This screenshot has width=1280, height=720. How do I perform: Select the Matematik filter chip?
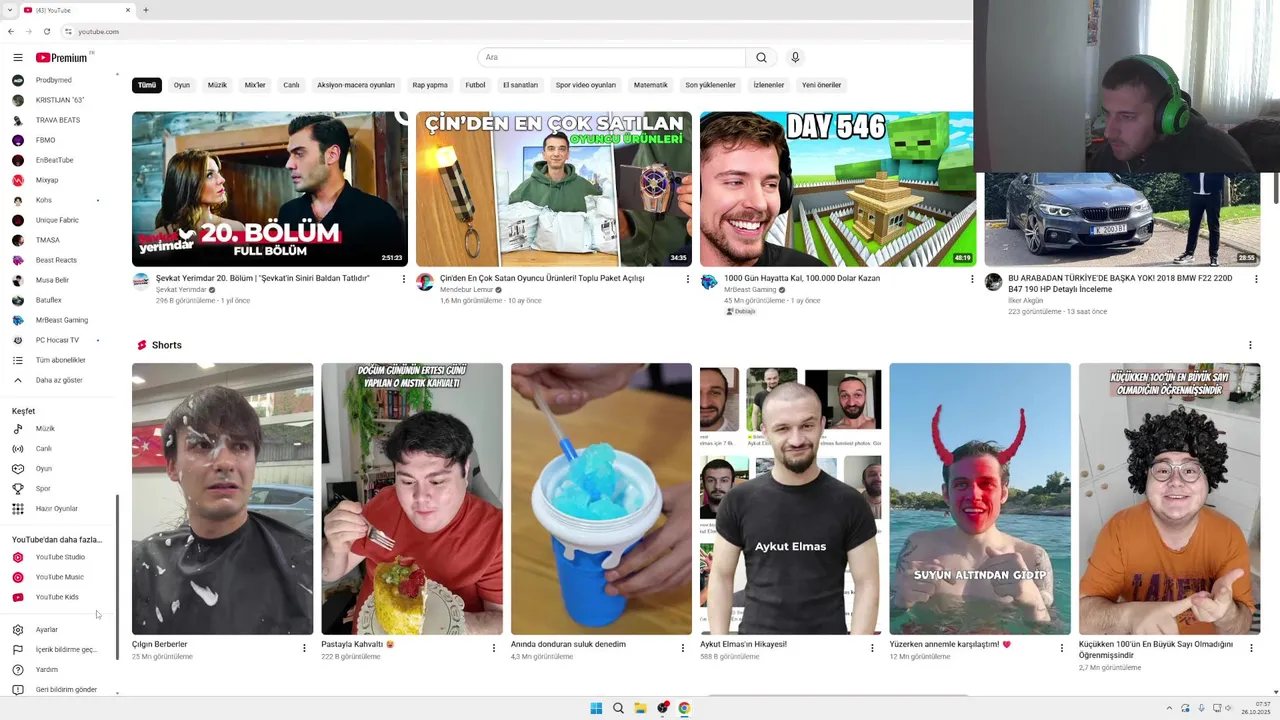pos(650,85)
